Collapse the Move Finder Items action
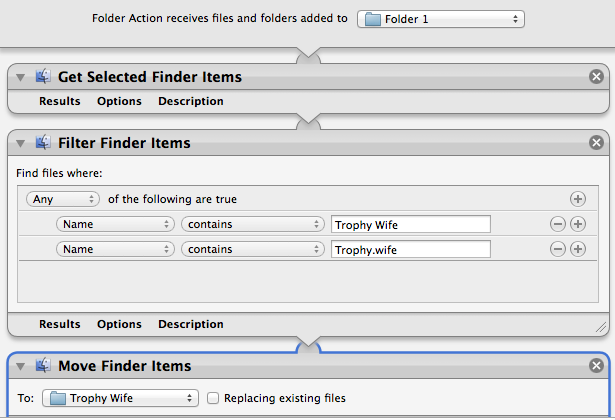The width and height of the screenshot is (615, 420). 20,366
